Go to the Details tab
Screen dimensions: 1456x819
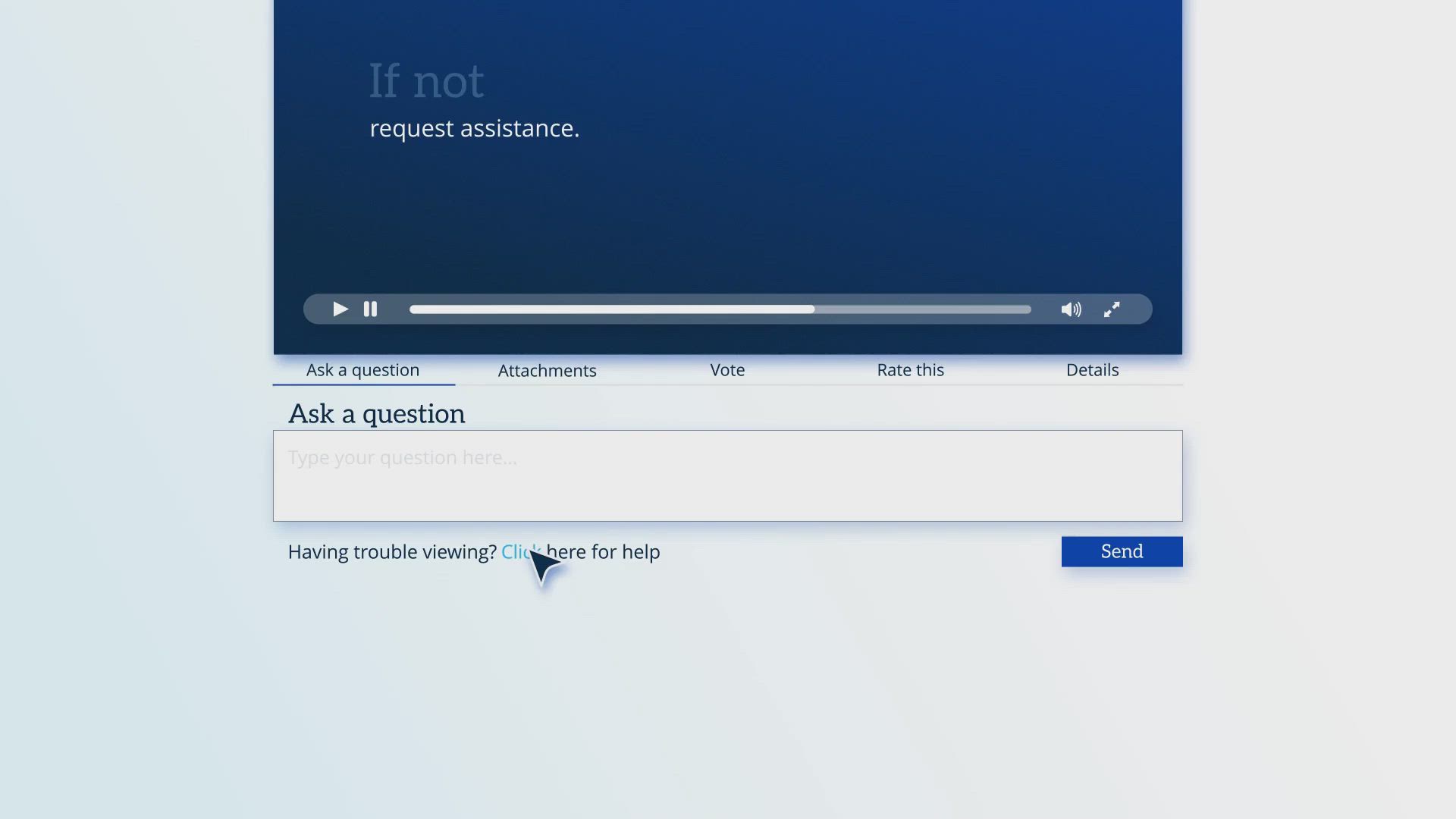tap(1092, 370)
